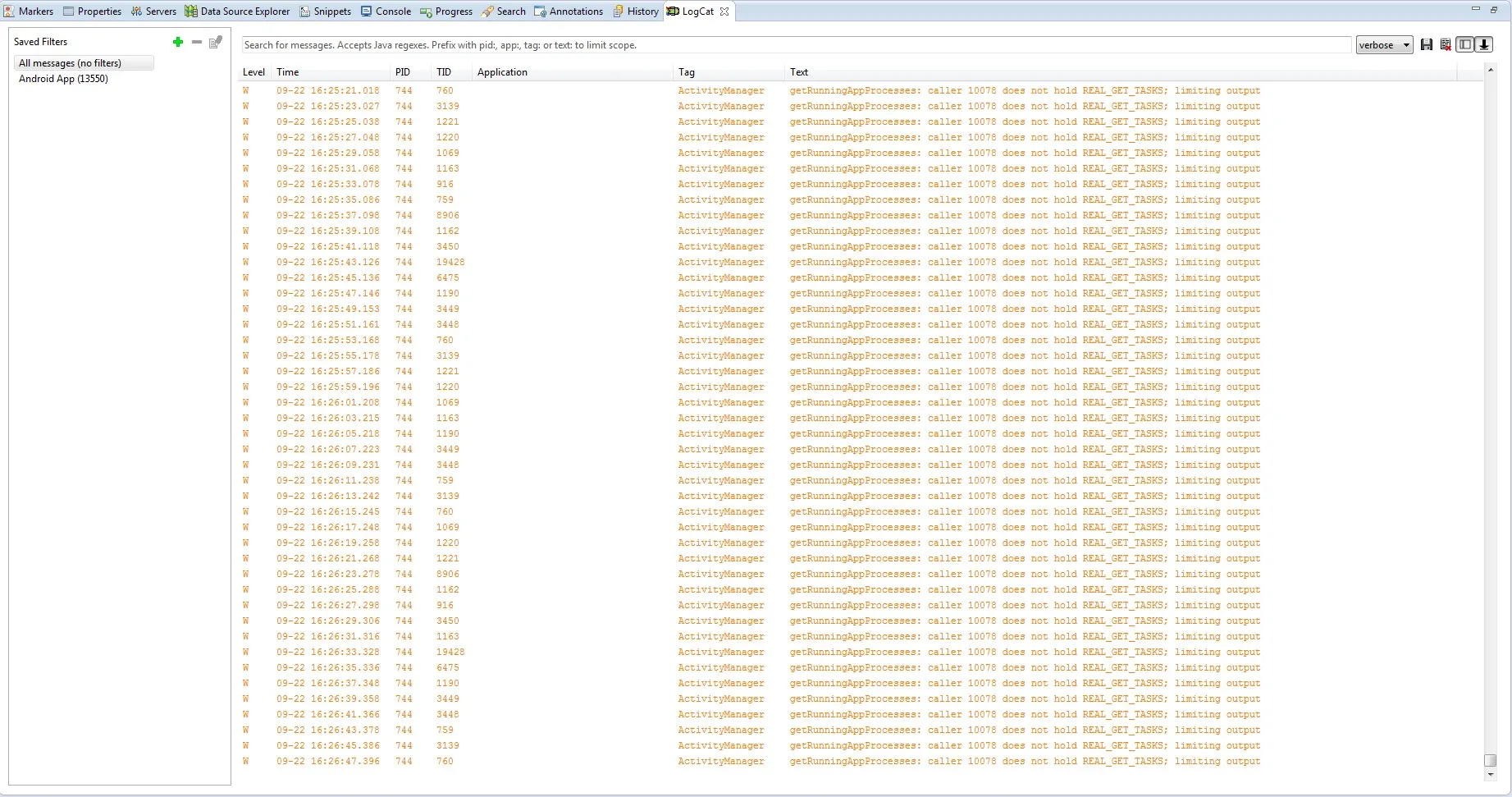Switch to the Search tab

504,11
